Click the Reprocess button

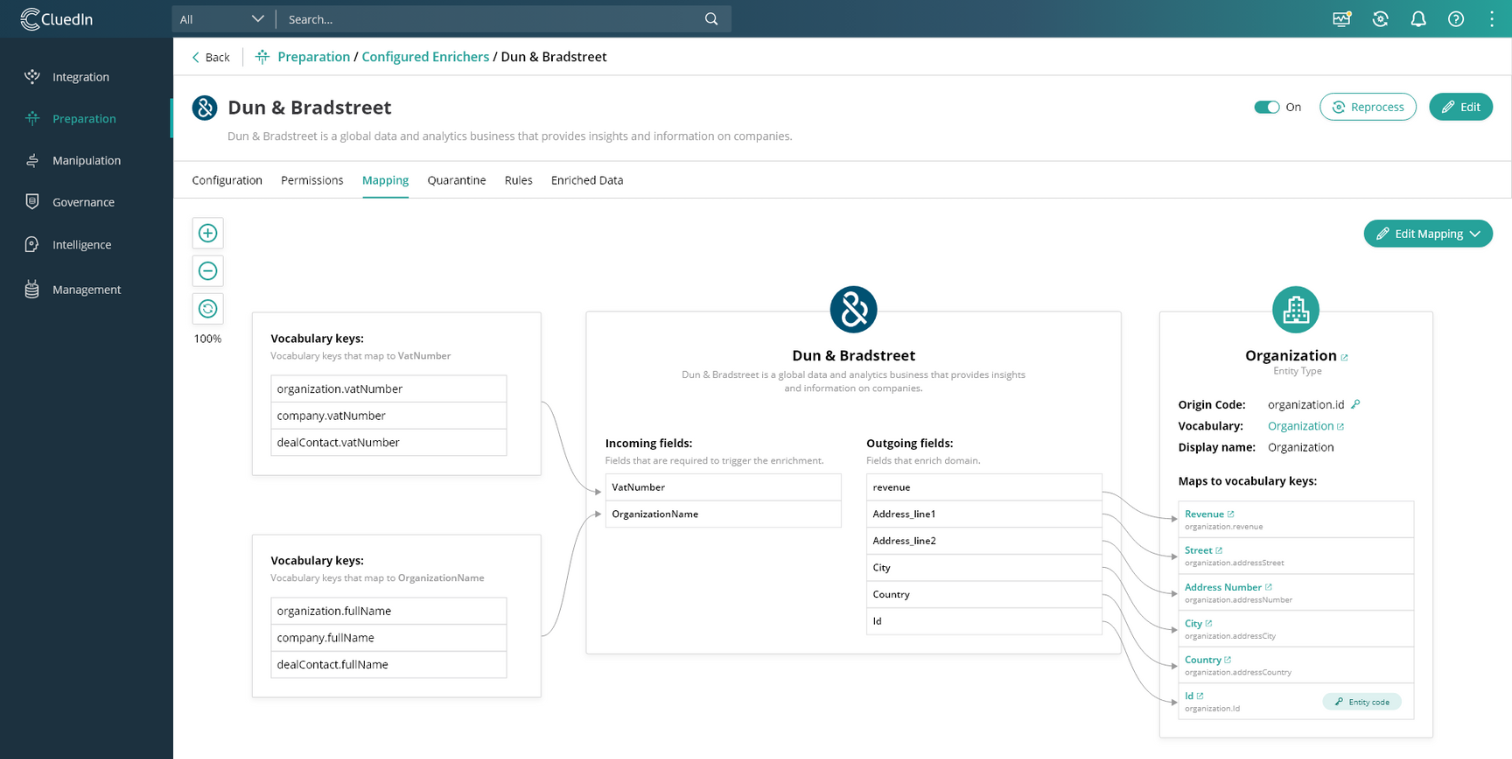[x=1367, y=107]
